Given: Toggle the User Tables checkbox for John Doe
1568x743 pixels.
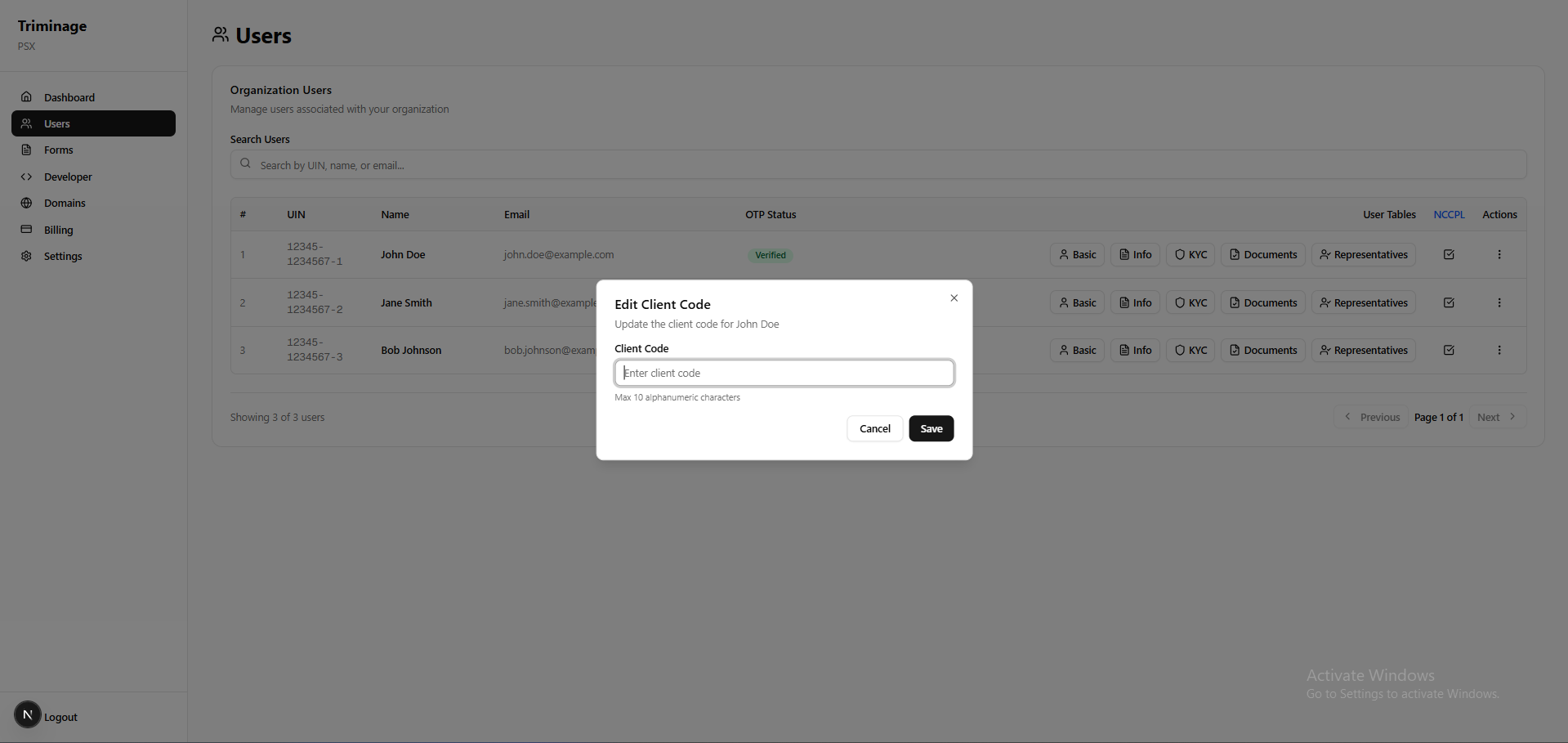Looking at the screenshot, I should click(x=1449, y=254).
